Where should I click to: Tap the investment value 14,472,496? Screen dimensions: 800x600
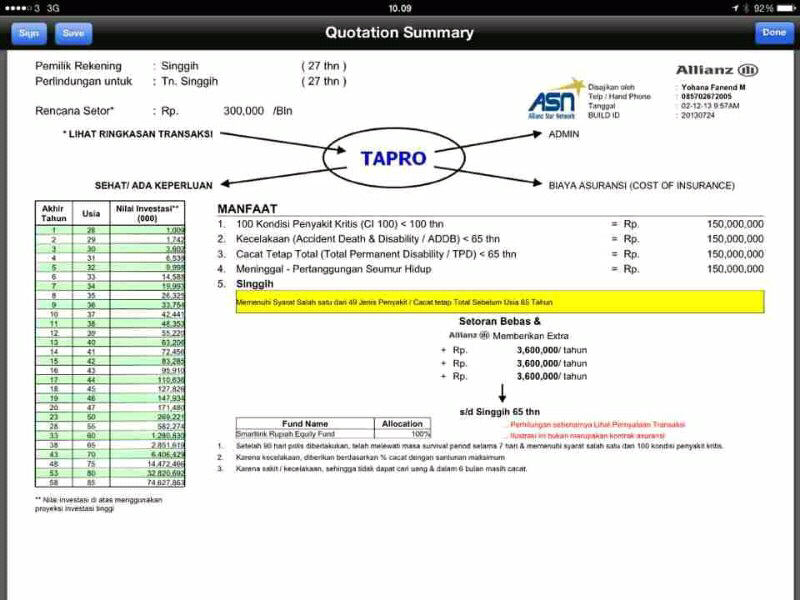(166, 464)
